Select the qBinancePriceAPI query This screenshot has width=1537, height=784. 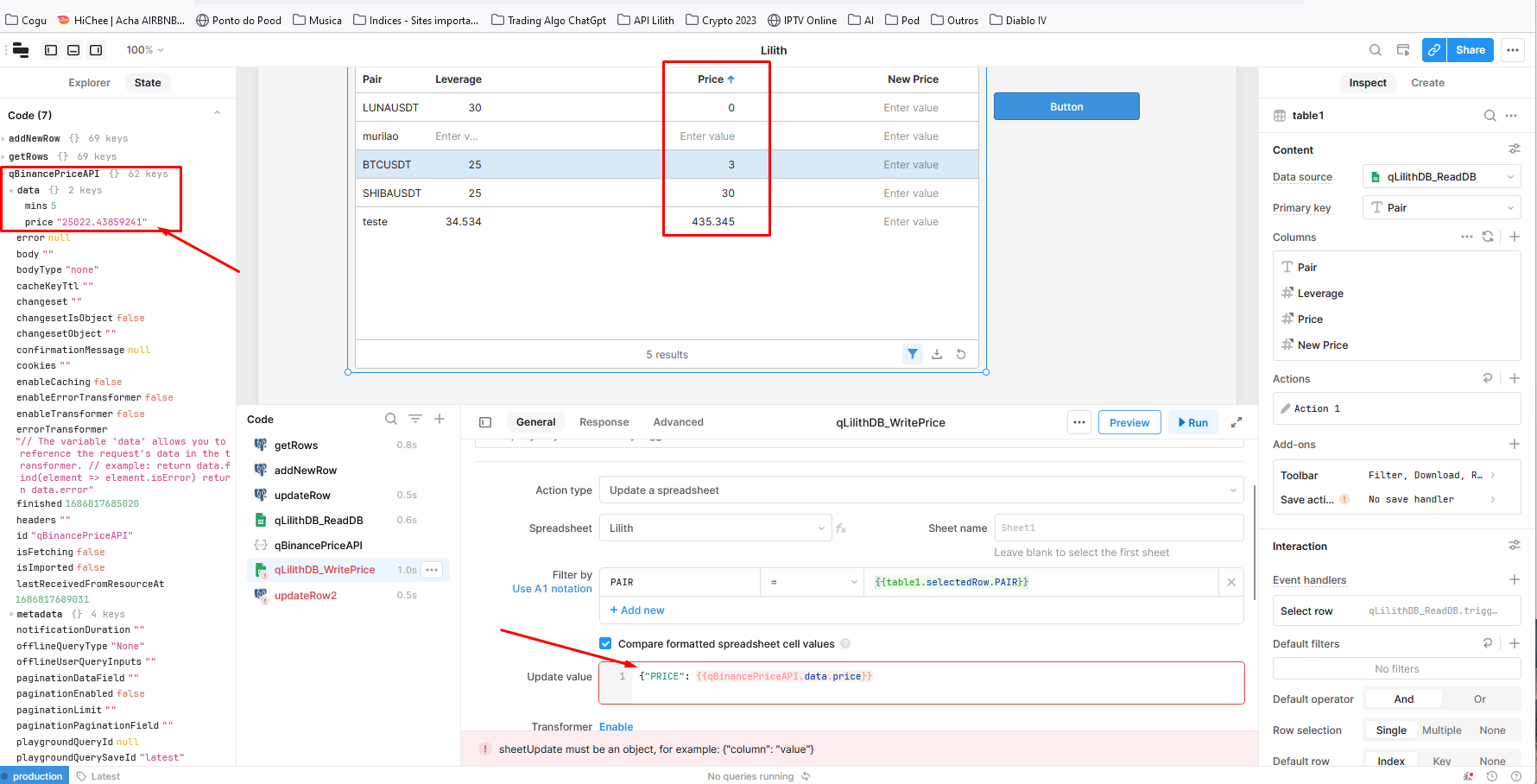pos(318,546)
